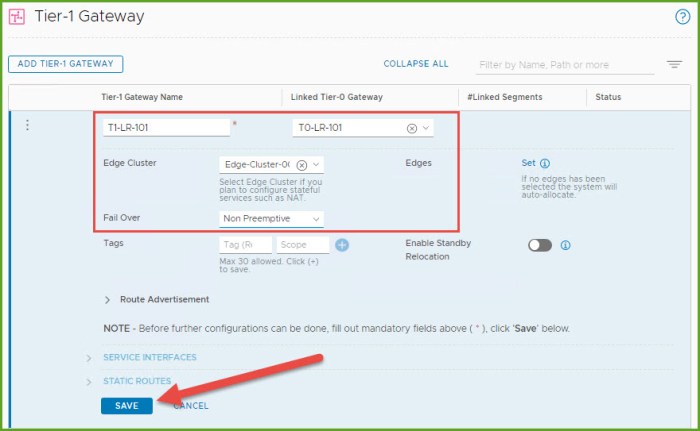The width and height of the screenshot is (700, 431).
Task: Click info icon next to standby relocation toggle
Action: pyautogui.click(x=566, y=245)
